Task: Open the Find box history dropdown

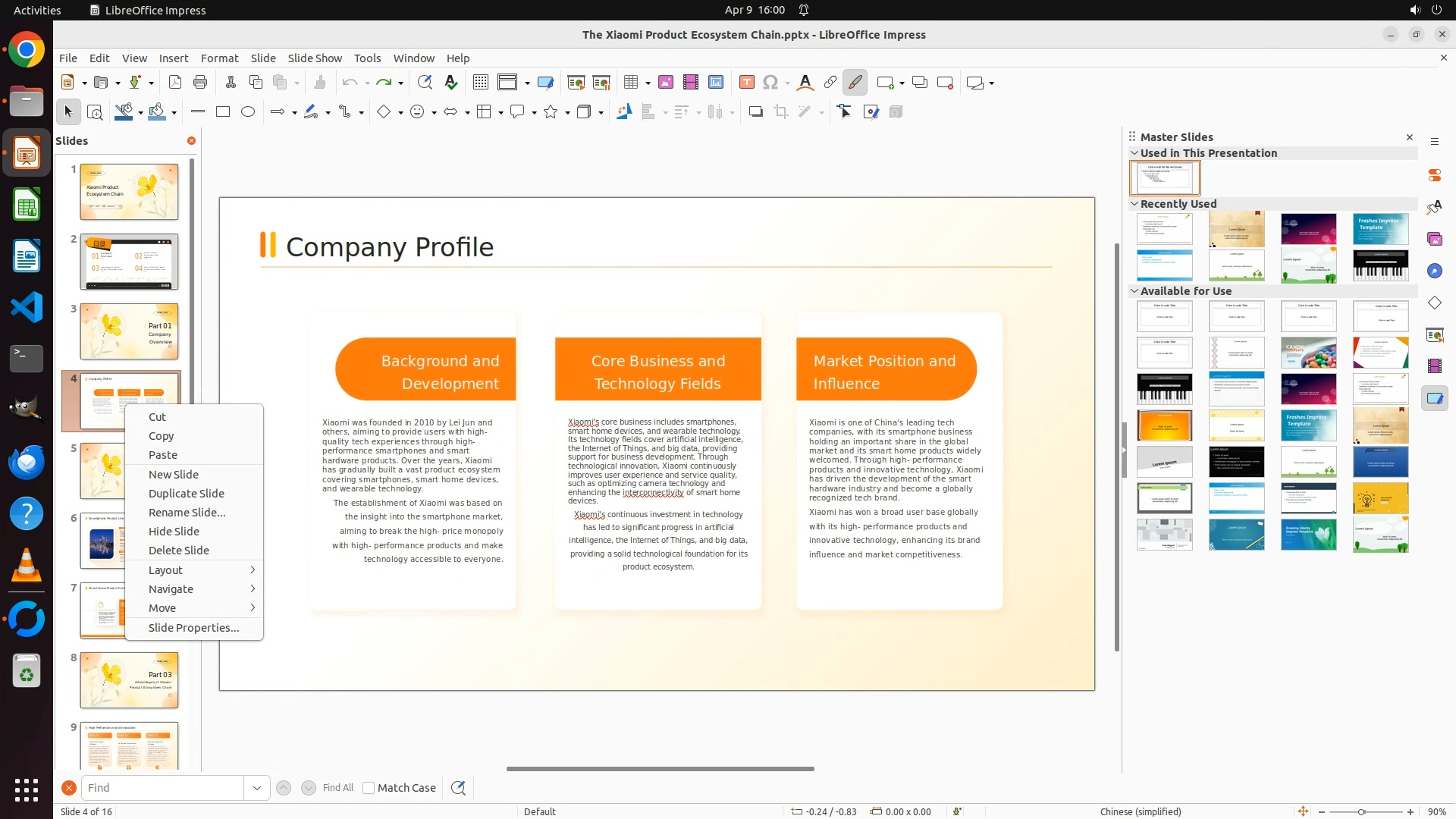Action: (256, 788)
